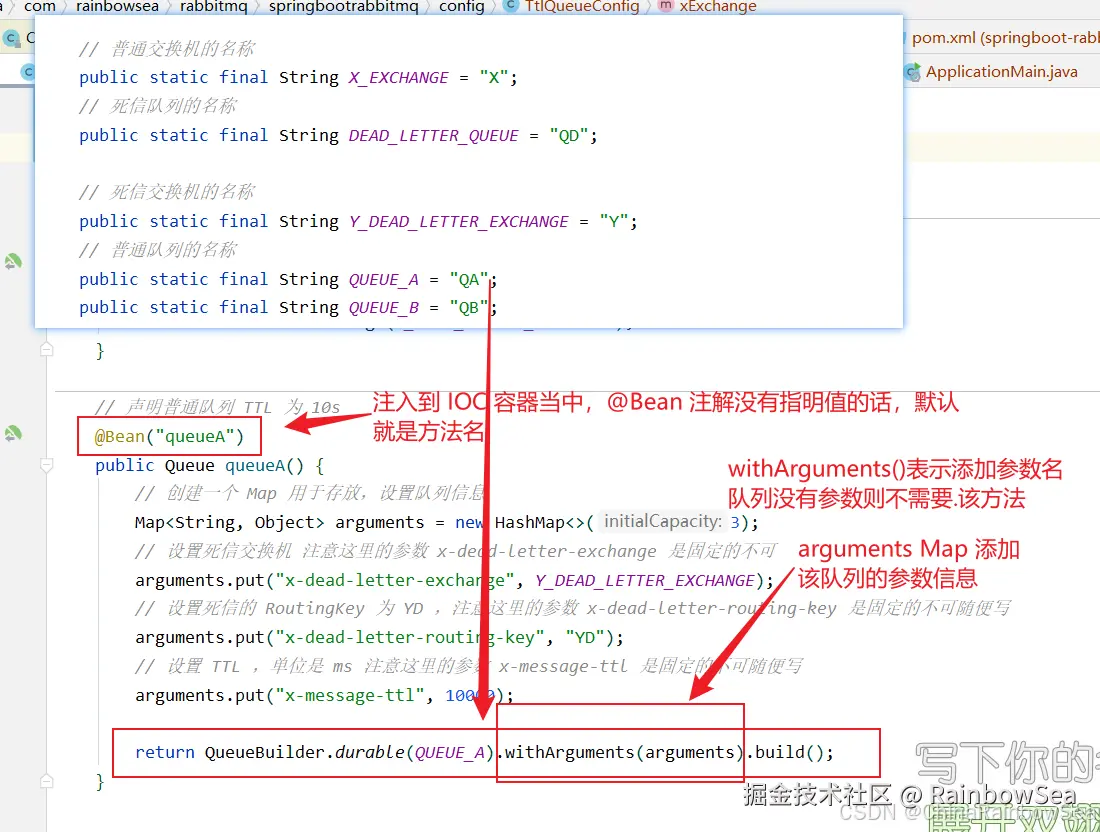Image resolution: width=1100 pixels, height=832 pixels.
Task: Click the Spring bean gutter icon beside @Bean("queueA")
Action: click(13, 434)
